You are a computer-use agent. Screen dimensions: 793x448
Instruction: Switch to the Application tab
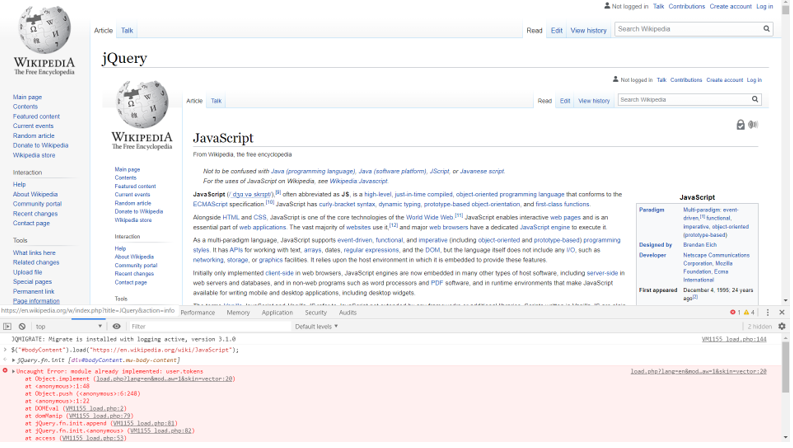(278, 314)
